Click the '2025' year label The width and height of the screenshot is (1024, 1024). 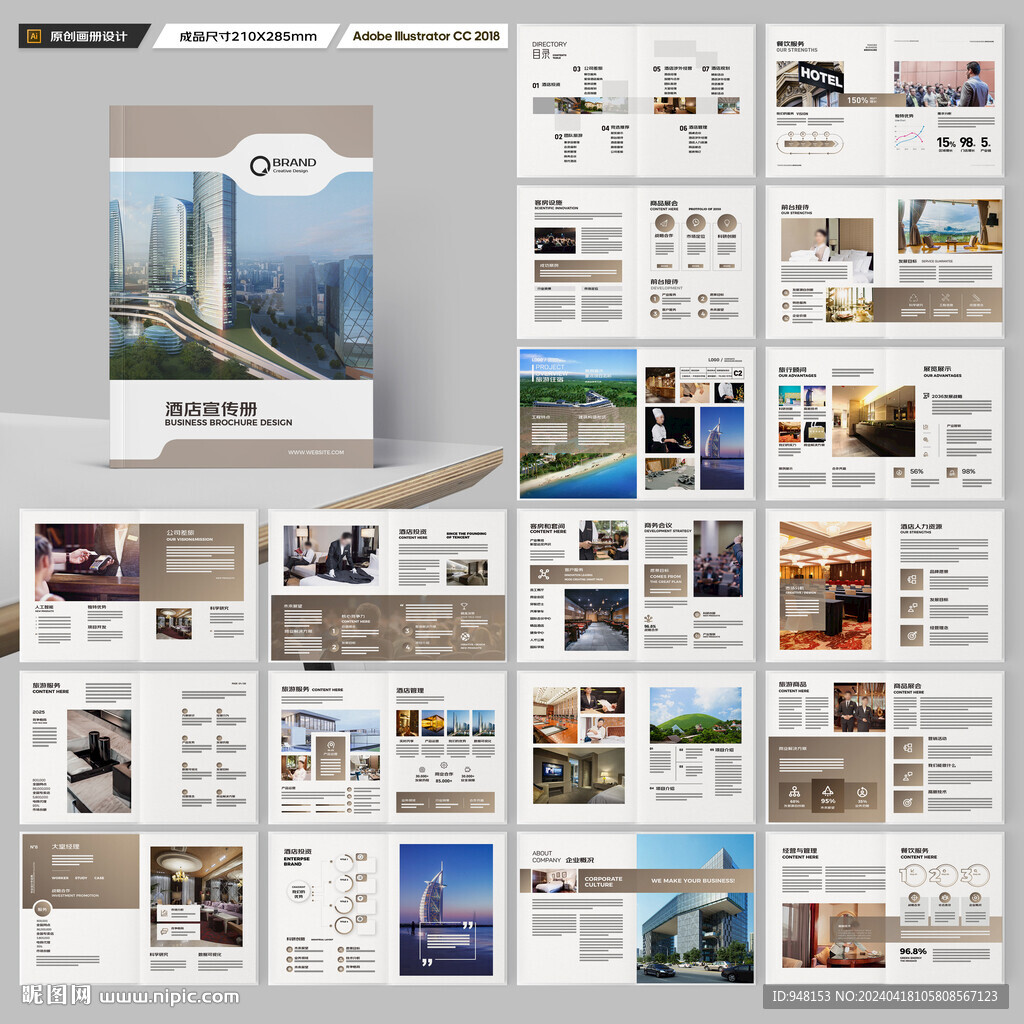(x=39, y=711)
